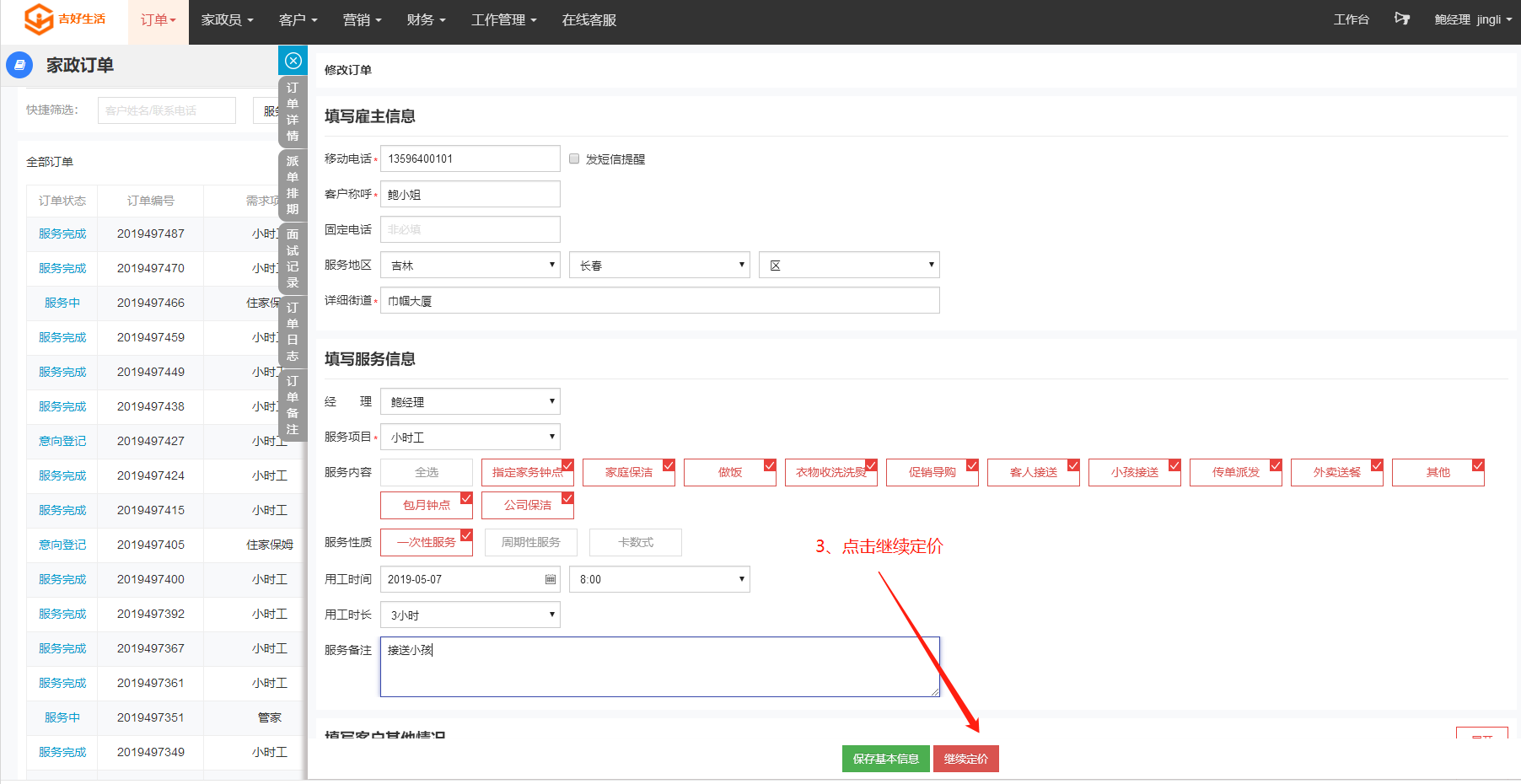Open the 营销 top menu
The width and height of the screenshot is (1521, 784).
[x=363, y=19]
